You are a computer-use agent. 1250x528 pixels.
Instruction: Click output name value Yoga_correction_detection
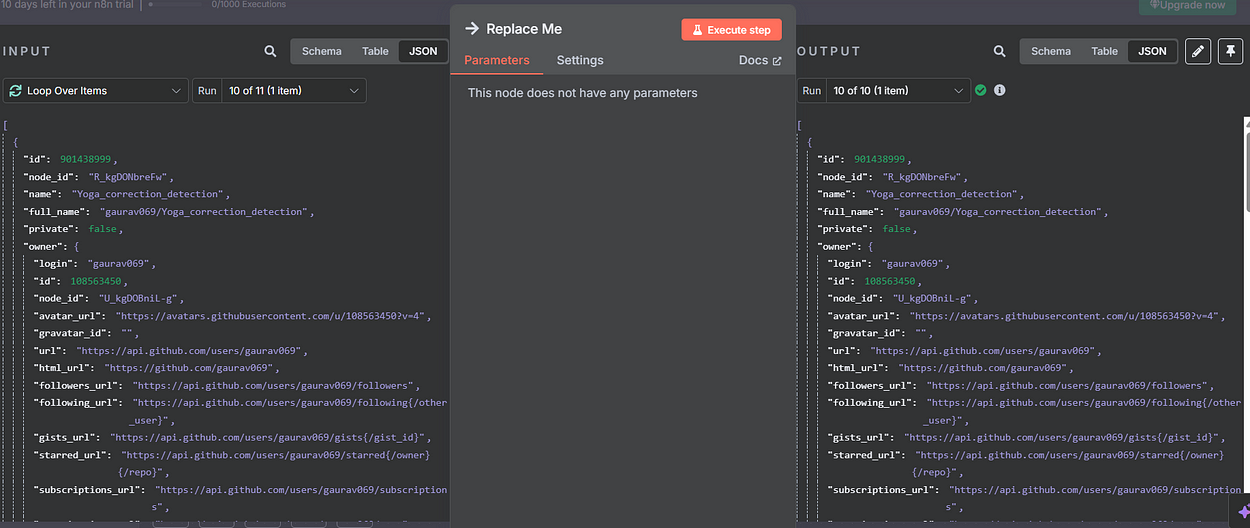click(x=943, y=194)
